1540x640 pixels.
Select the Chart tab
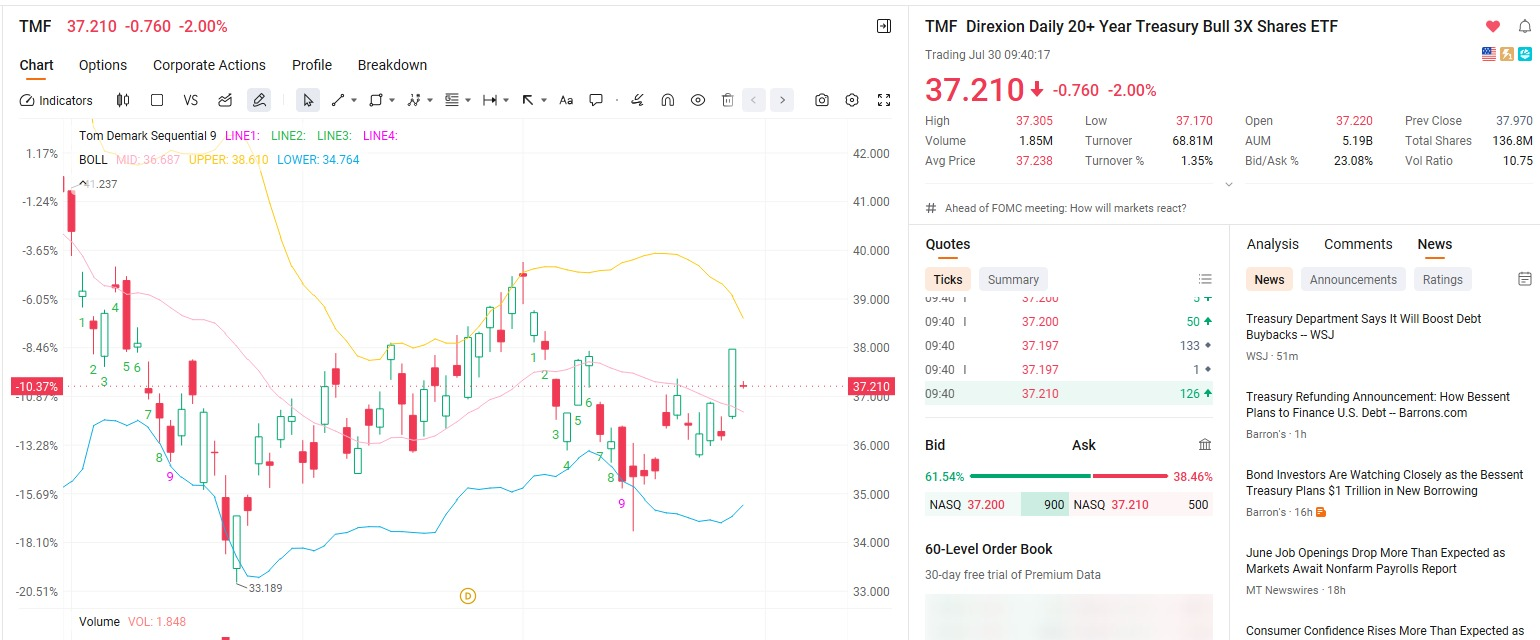point(36,65)
